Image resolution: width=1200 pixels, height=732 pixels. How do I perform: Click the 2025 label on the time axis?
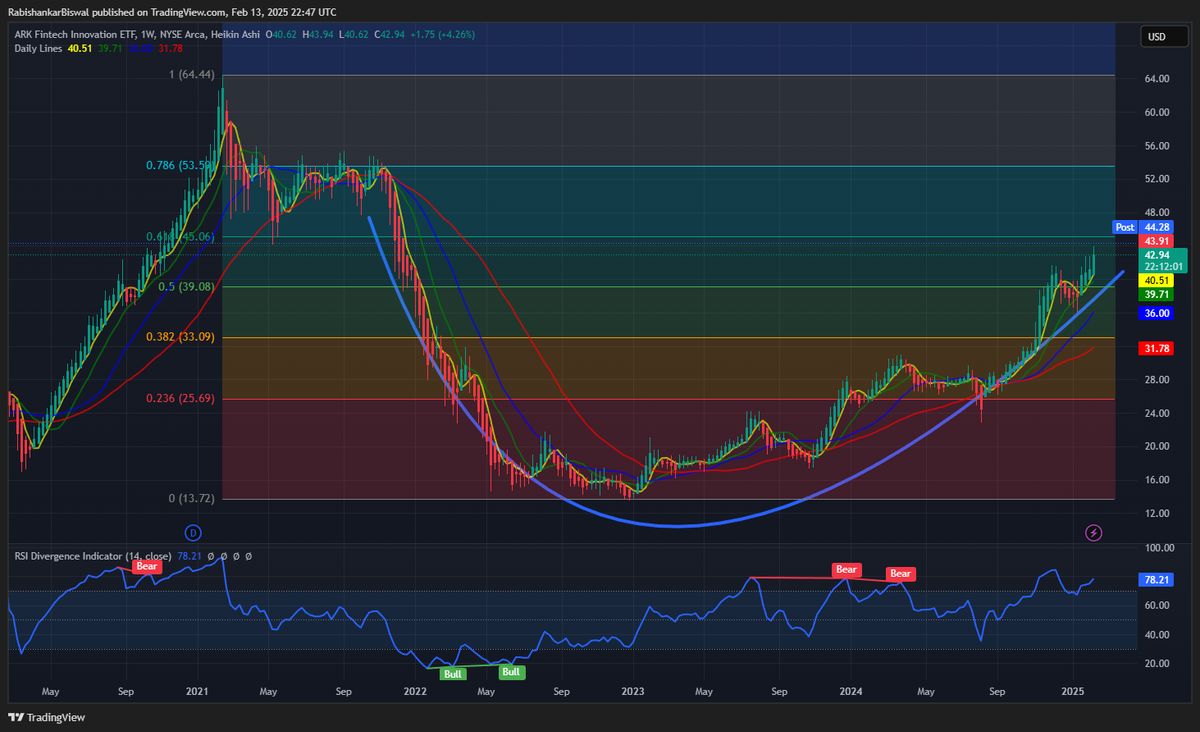pyautogui.click(x=1075, y=691)
